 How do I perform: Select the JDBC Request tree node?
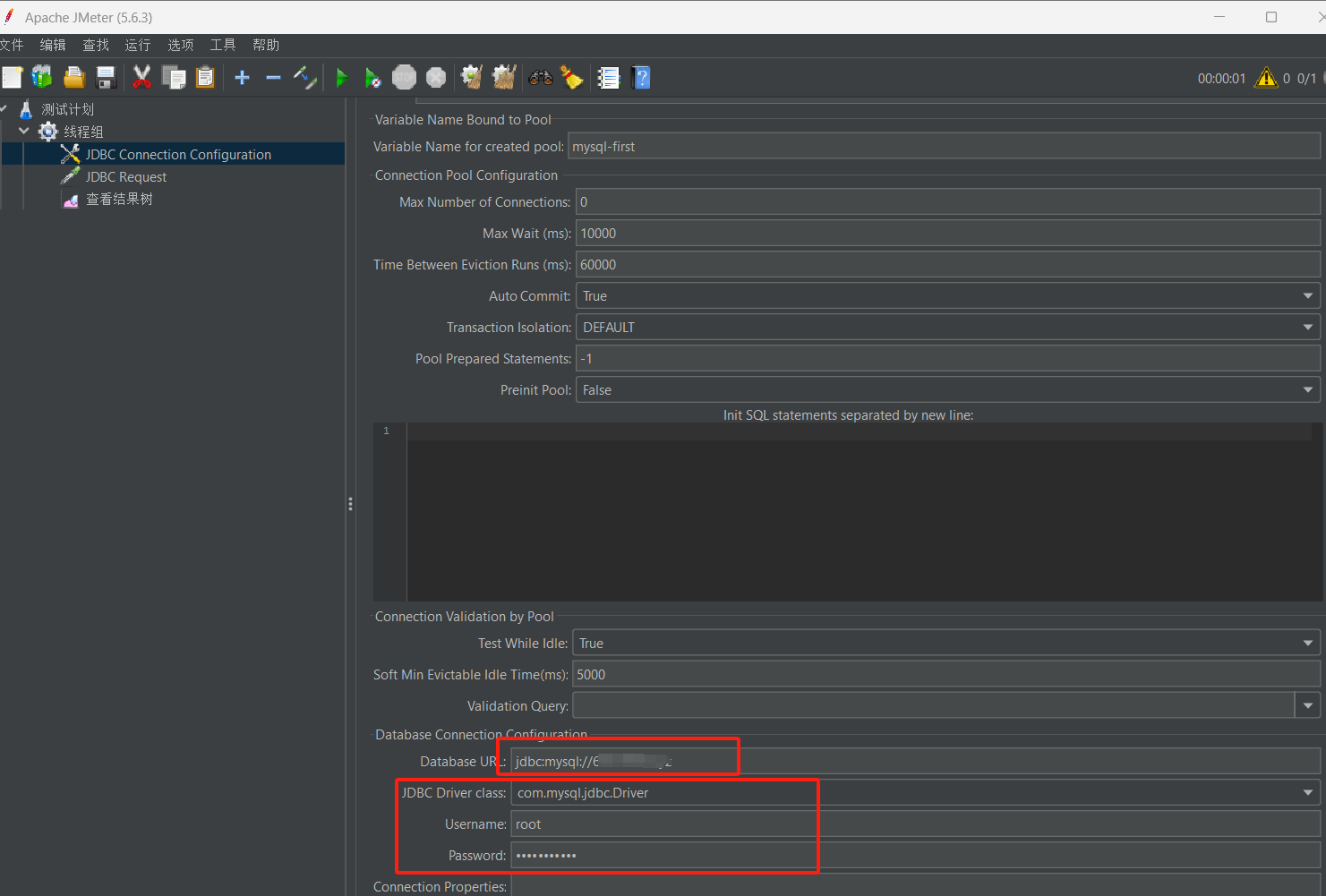pyautogui.click(x=126, y=176)
